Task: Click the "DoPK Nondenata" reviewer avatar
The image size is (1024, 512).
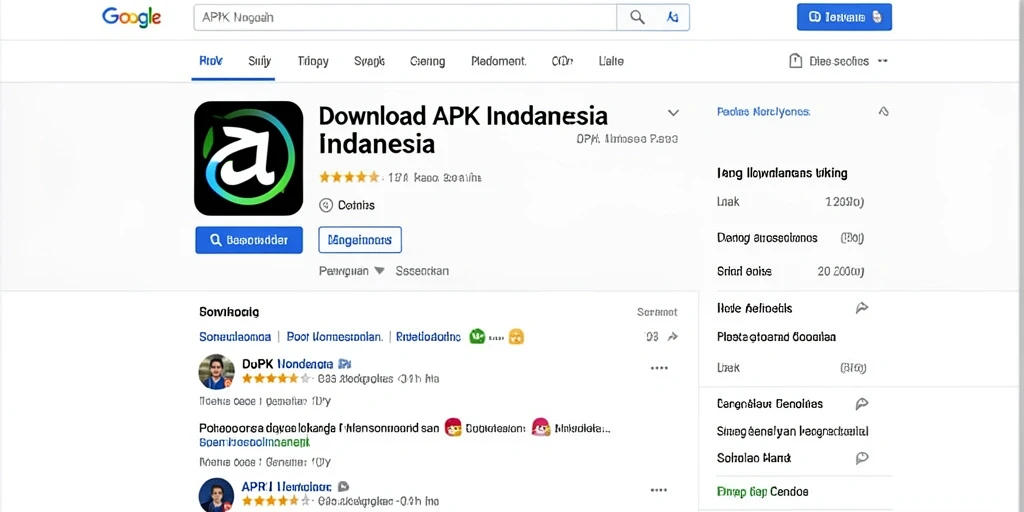Action: pos(216,372)
